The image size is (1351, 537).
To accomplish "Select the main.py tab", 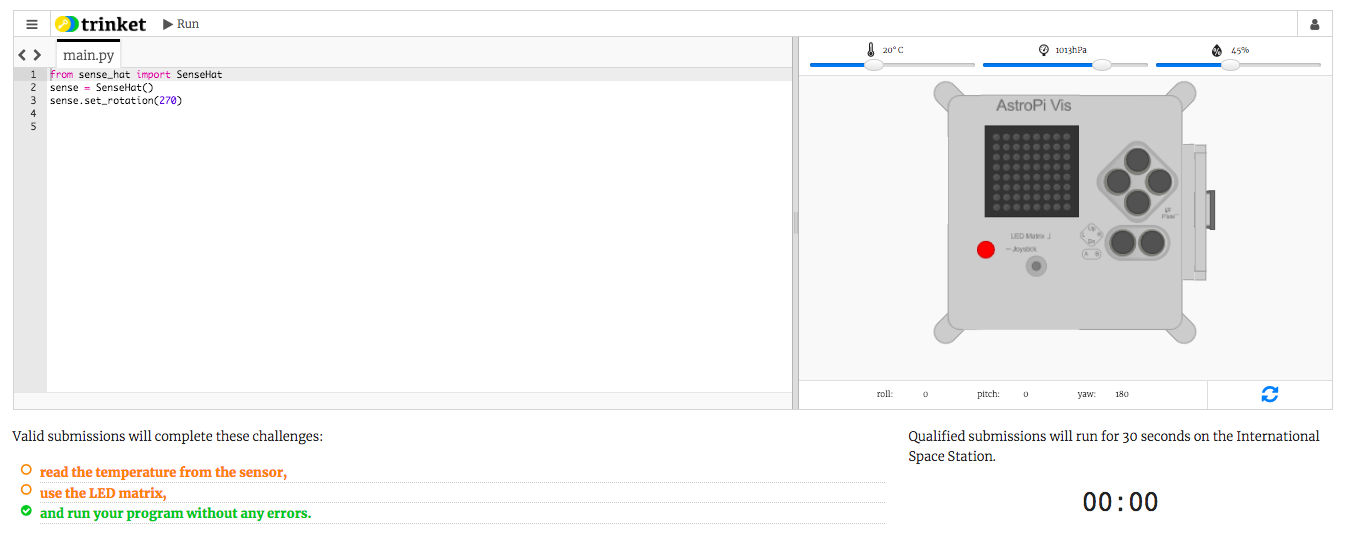I will (88, 55).
